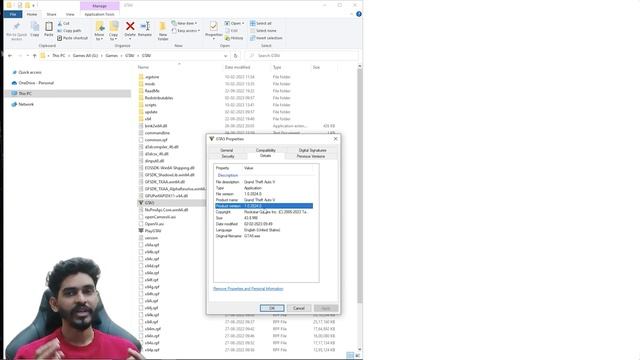Click Paste shortcut in the ribbon

point(73,38)
